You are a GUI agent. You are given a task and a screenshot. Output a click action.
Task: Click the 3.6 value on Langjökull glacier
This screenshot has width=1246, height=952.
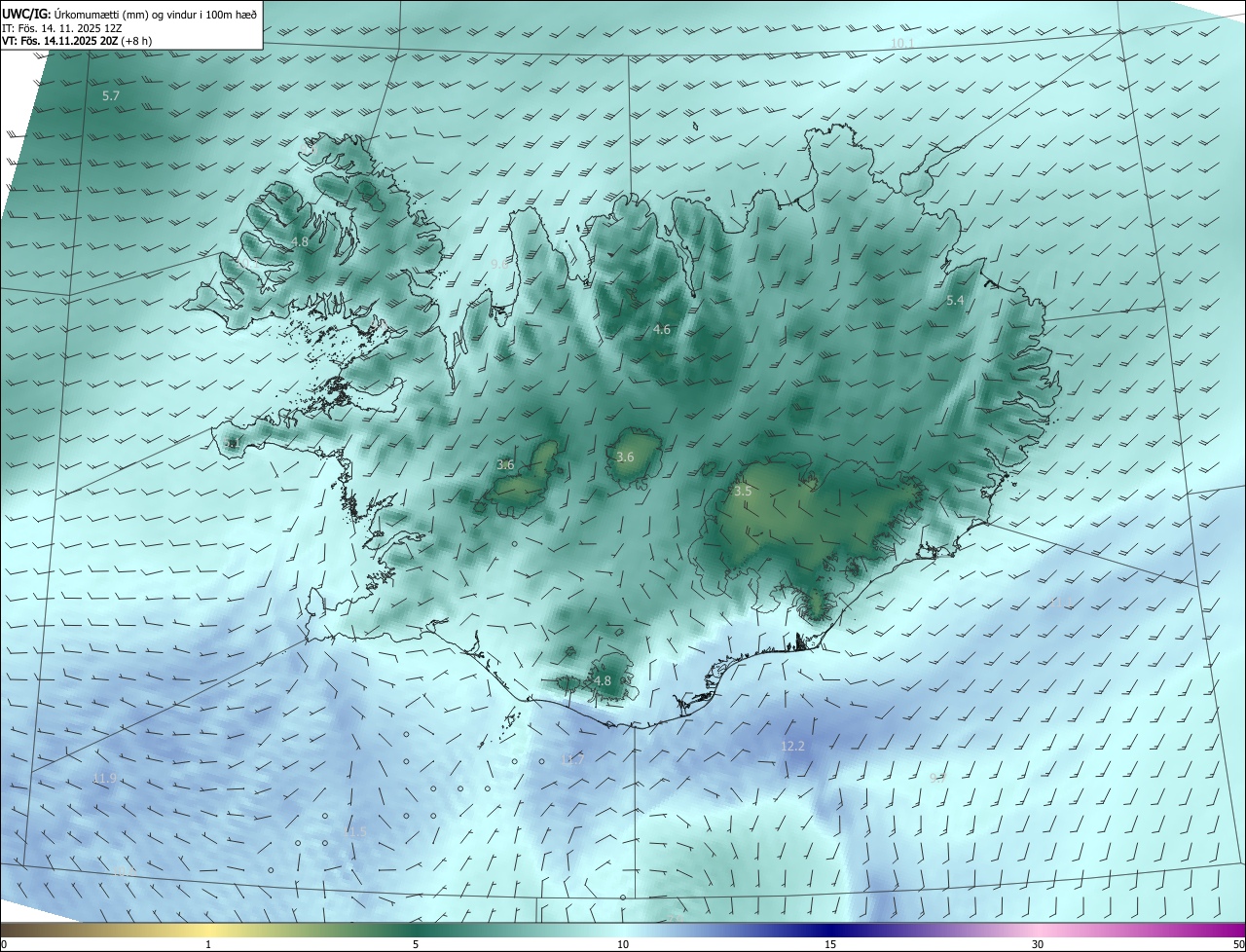[x=505, y=465]
